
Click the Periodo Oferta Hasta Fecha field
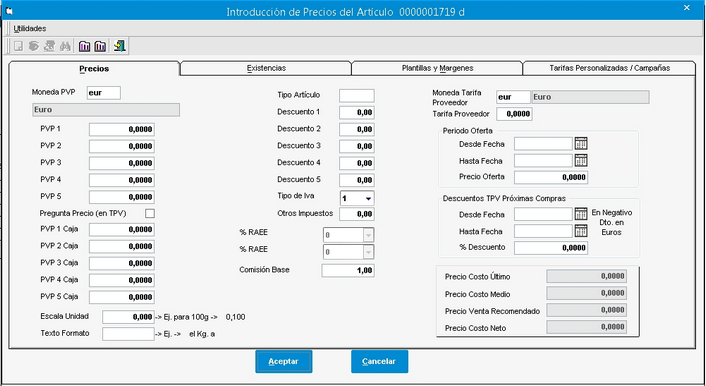(x=543, y=160)
